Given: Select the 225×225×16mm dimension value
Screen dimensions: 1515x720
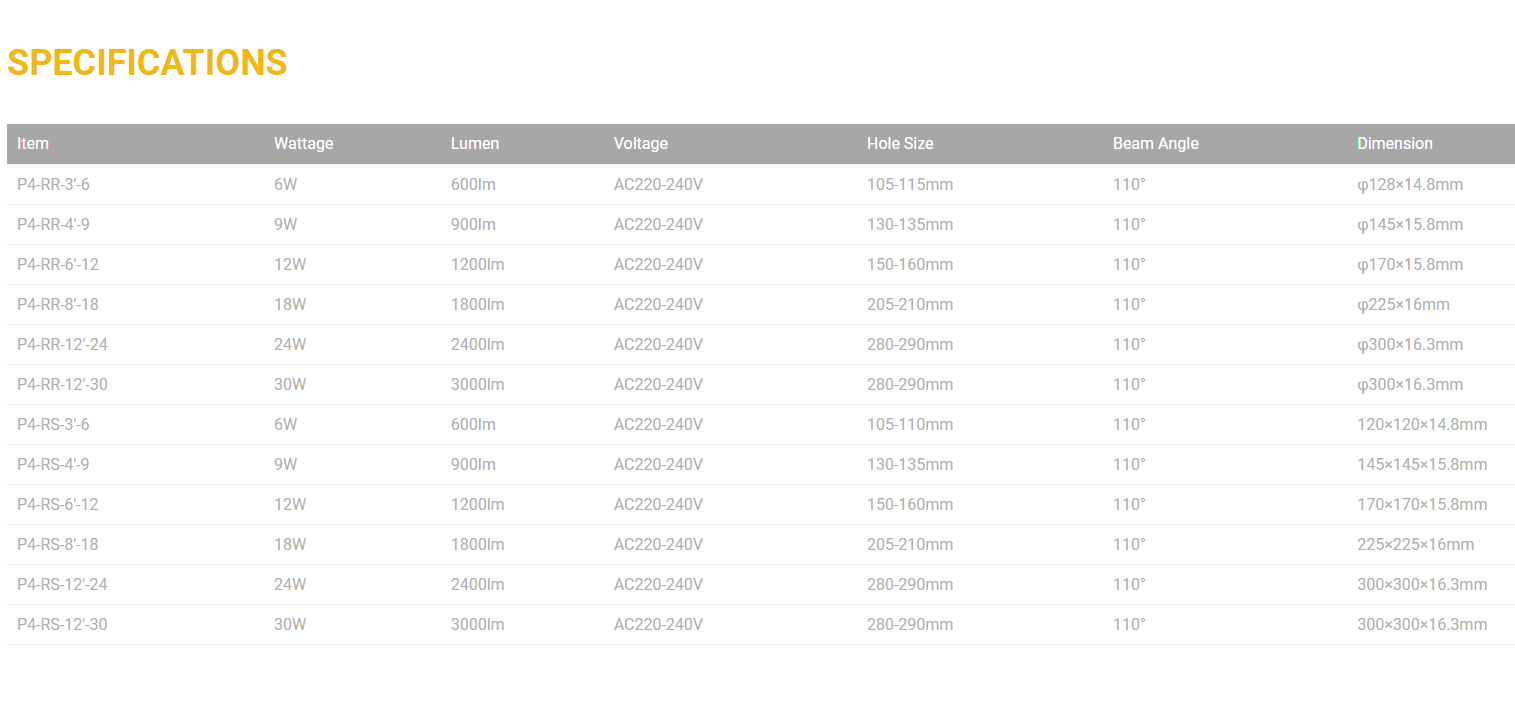Looking at the screenshot, I should (1414, 545).
